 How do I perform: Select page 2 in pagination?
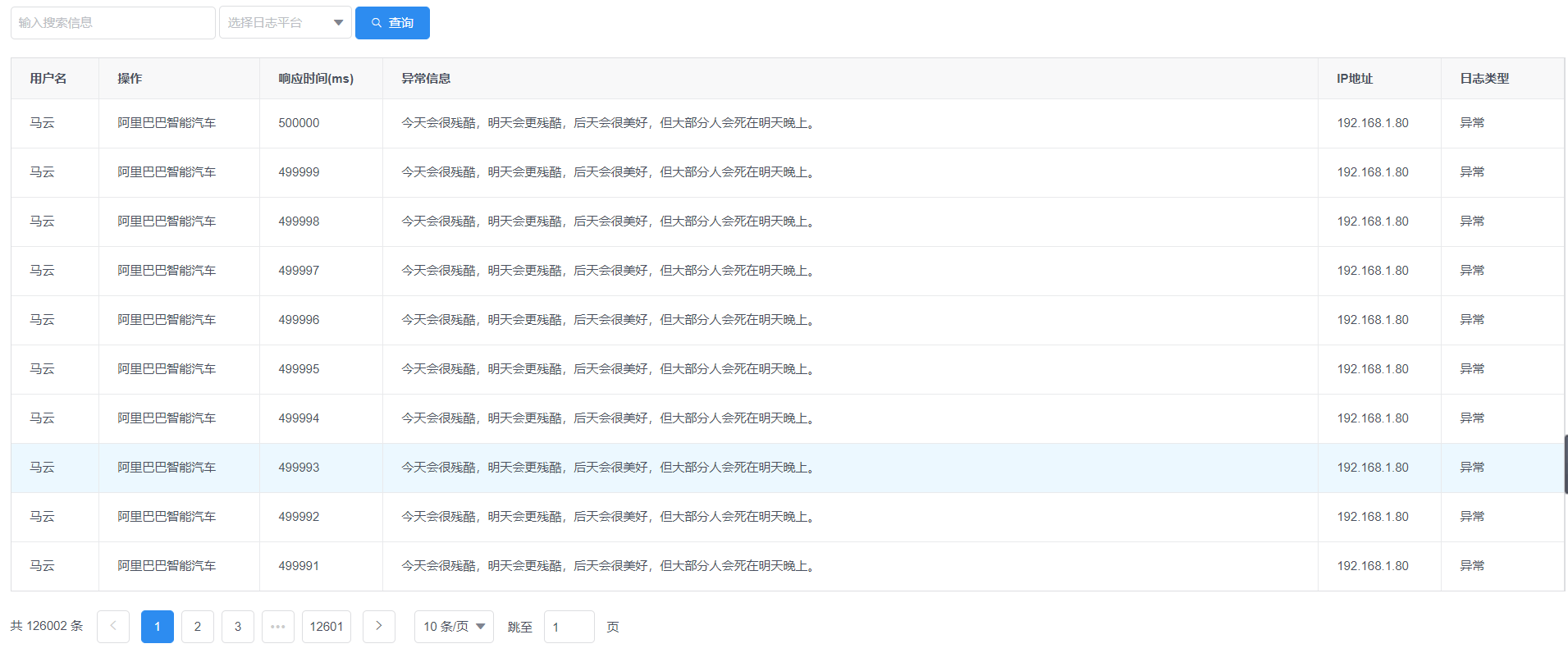198,627
